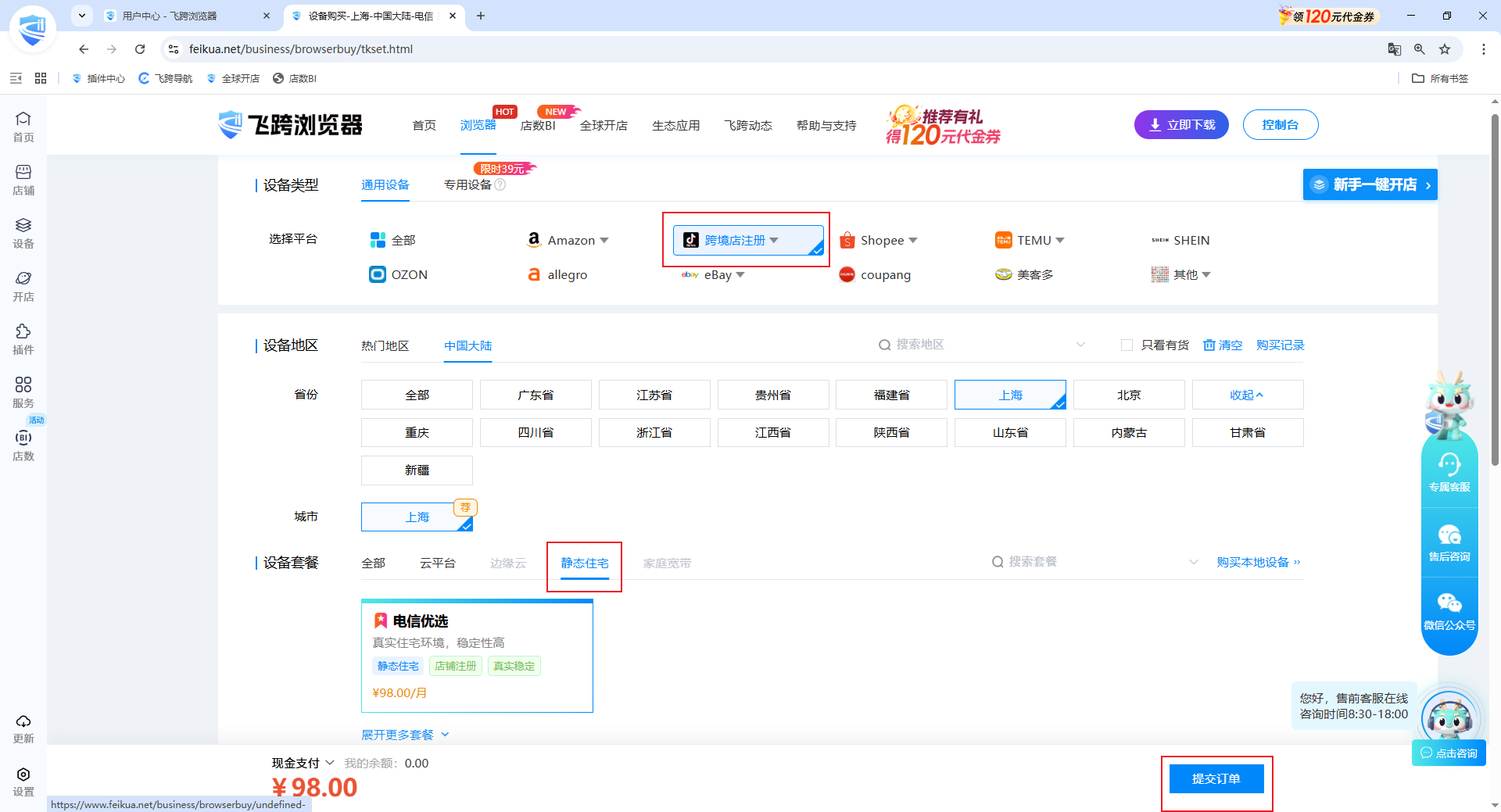
Task: Click the 售后咨询 after-sales icon
Action: tap(1449, 543)
